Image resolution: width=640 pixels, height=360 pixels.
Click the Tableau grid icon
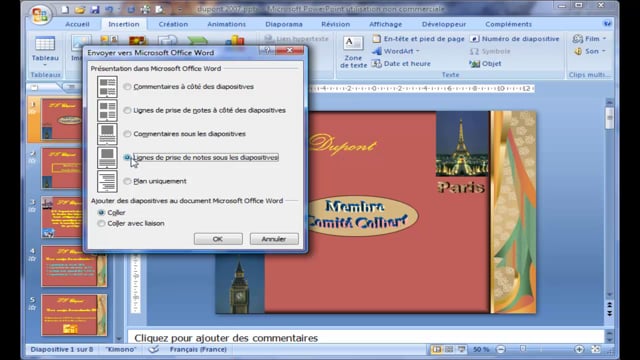tap(45, 44)
